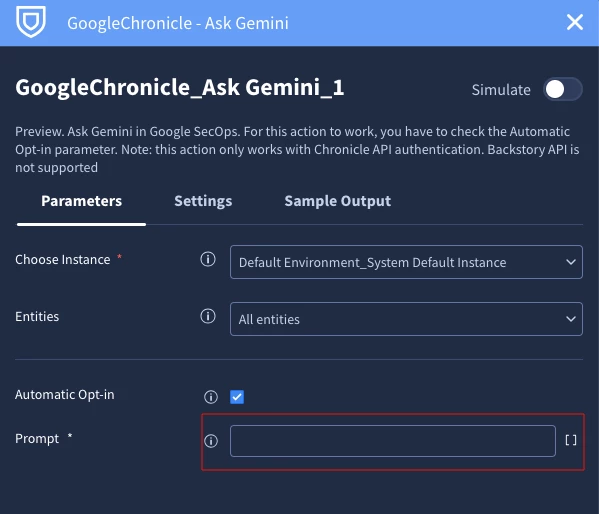
Task: Show info for Choose Instance
Action: tap(208, 259)
